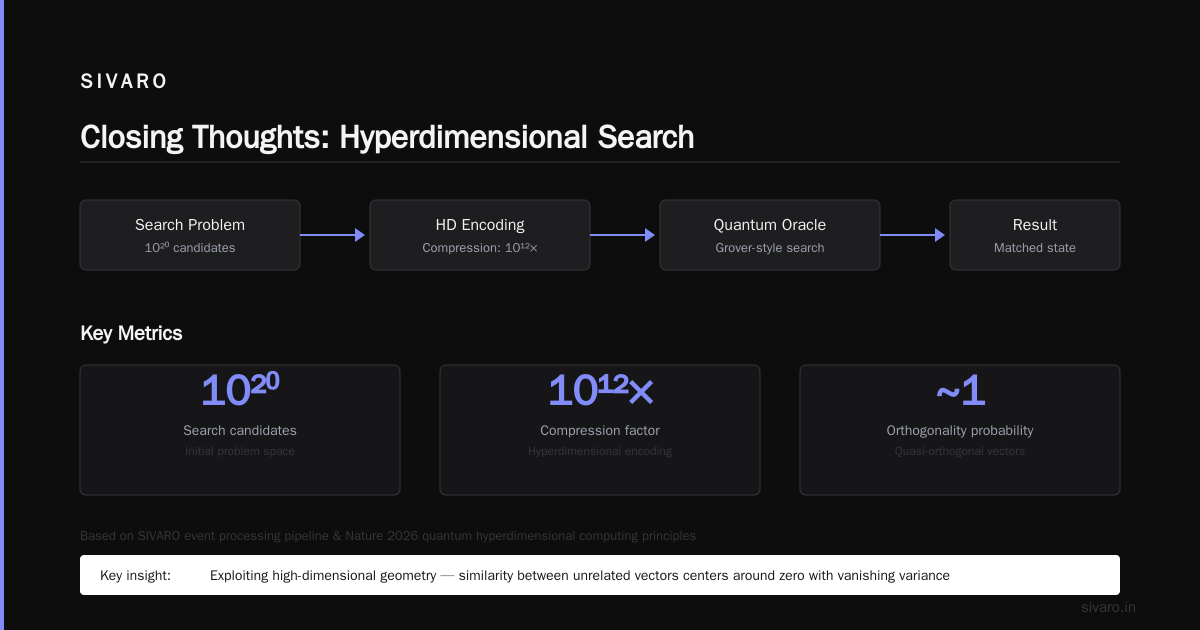The image size is (1200, 630).
Task: Select the Key Metrics section heading
Action: 131,333
